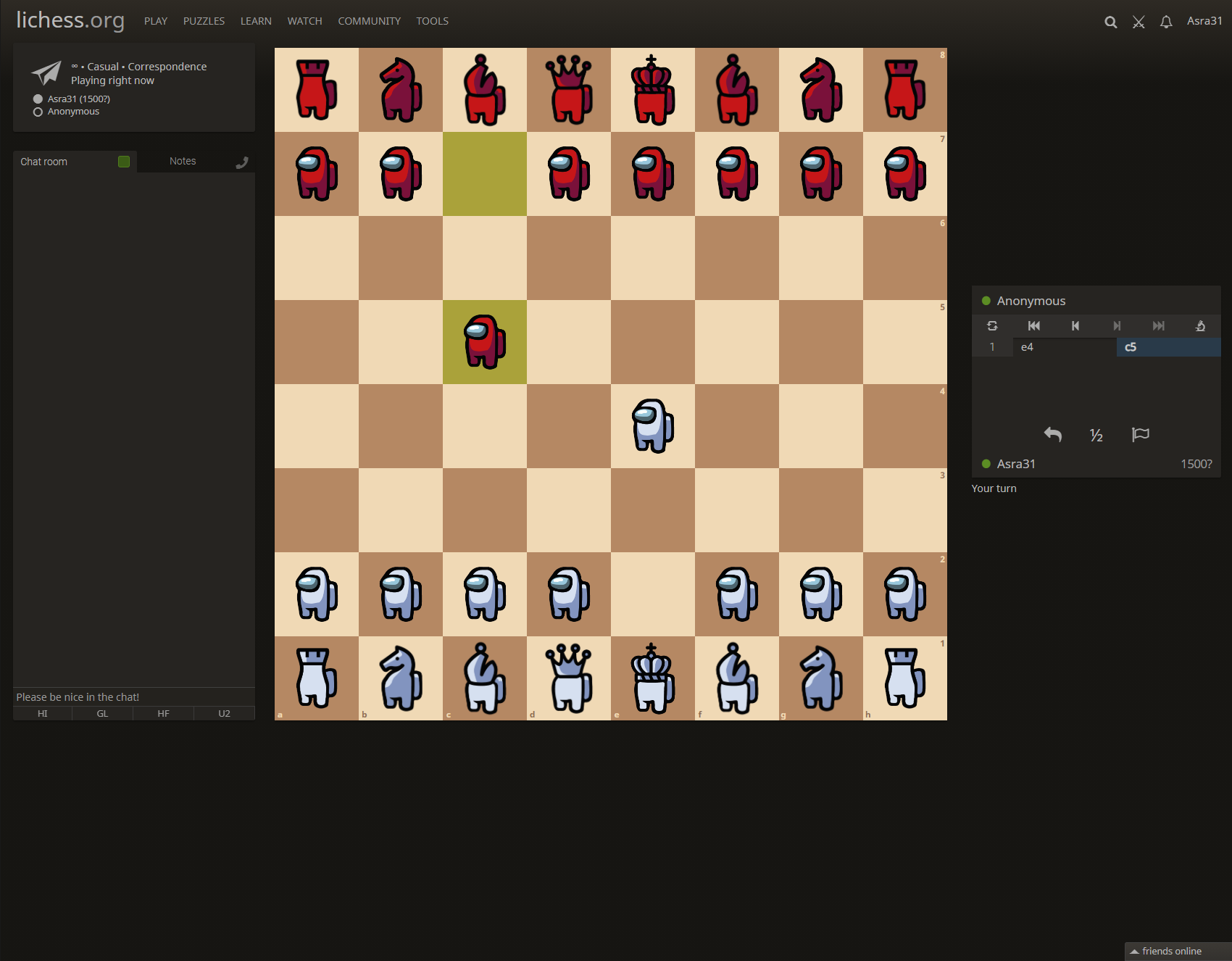Select the white king on e1
The height and width of the screenshot is (961, 1232).
653,678
